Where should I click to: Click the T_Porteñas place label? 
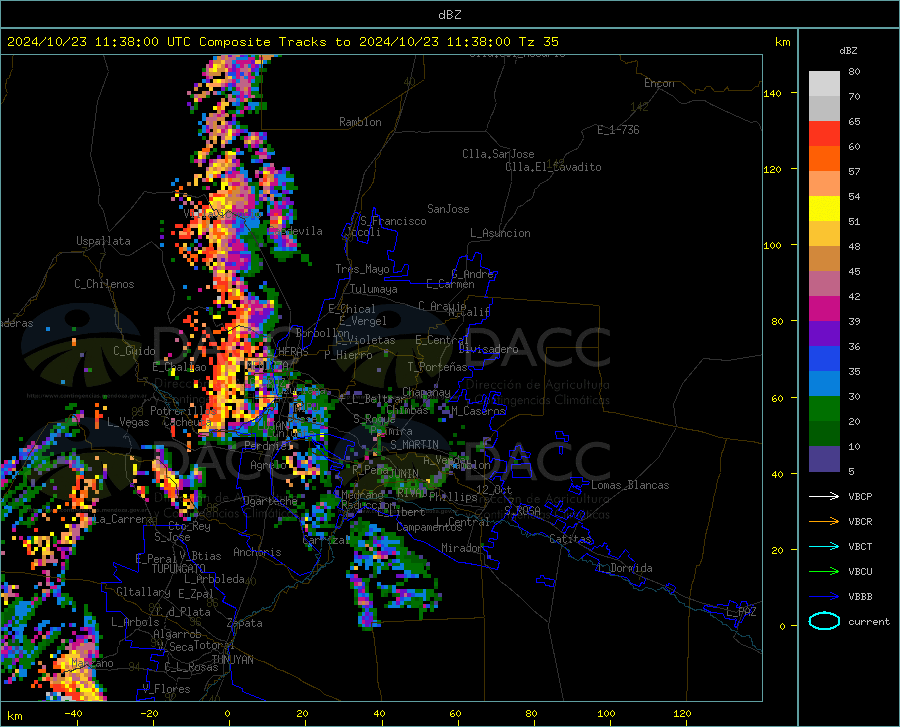click(437, 367)
